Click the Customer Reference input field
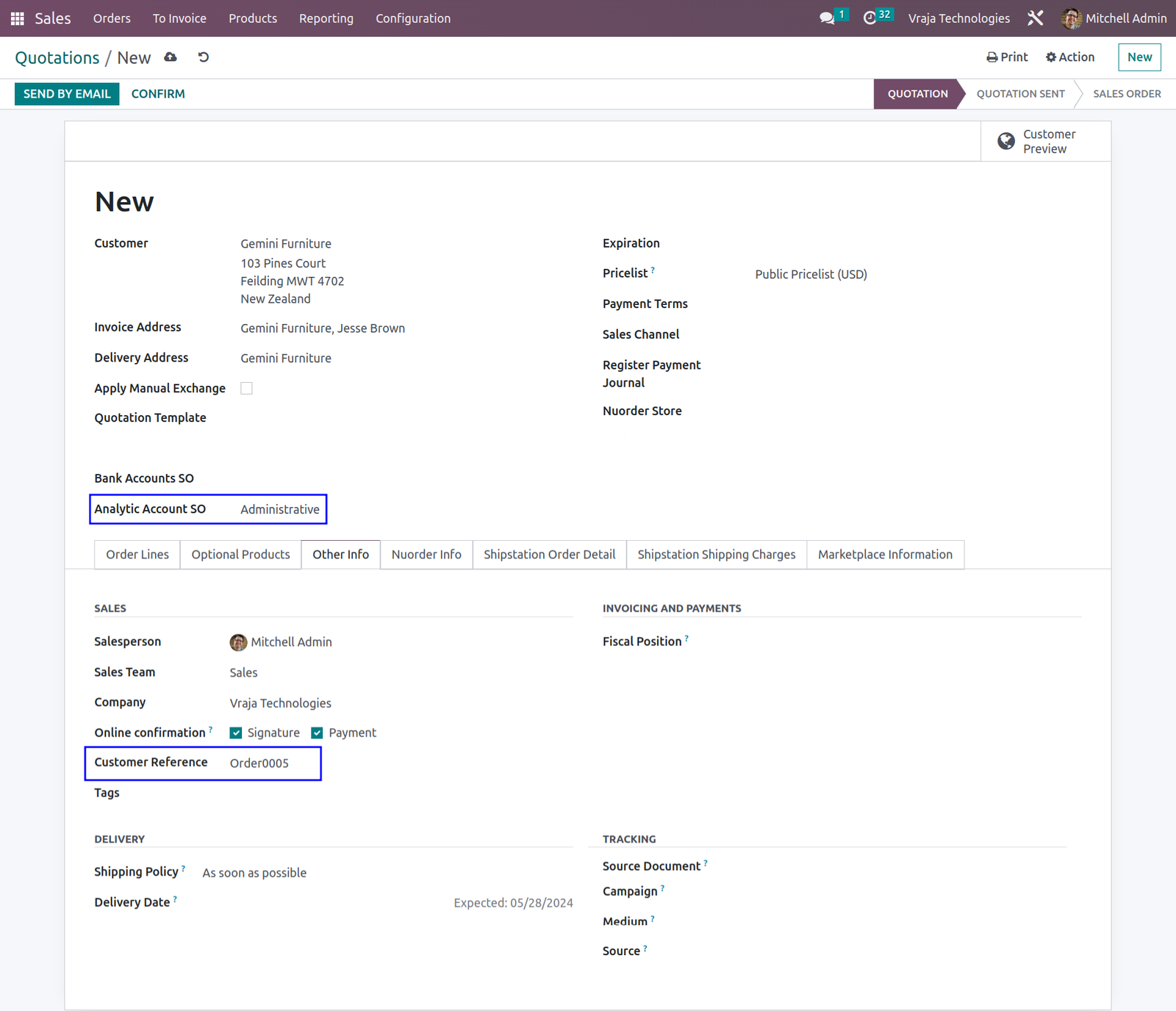This screenshot has height=1011, width=1176. point(273,763)
